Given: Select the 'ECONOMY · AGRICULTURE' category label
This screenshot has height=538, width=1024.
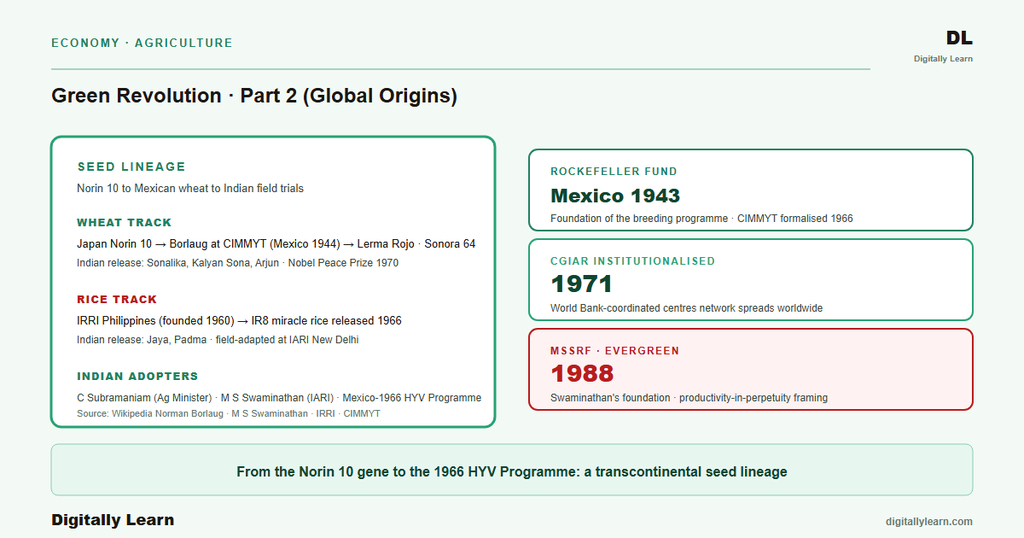Looking at the screenshot, I should [142, 43].
